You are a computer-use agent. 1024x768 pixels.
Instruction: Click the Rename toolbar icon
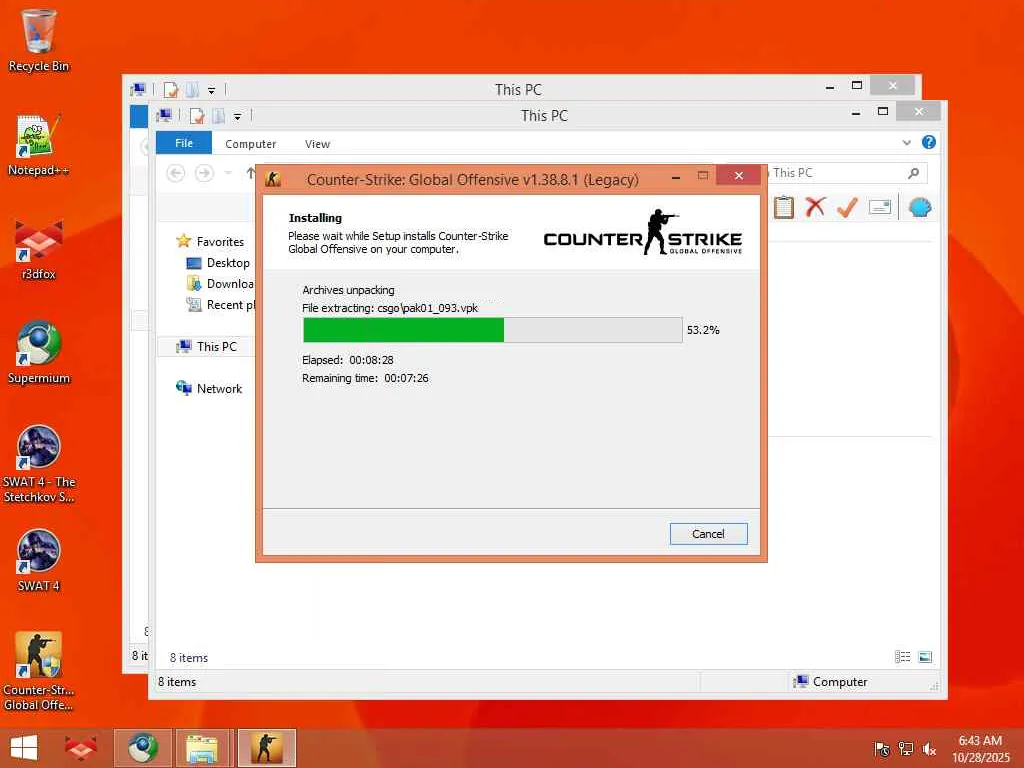click(880, 208)
